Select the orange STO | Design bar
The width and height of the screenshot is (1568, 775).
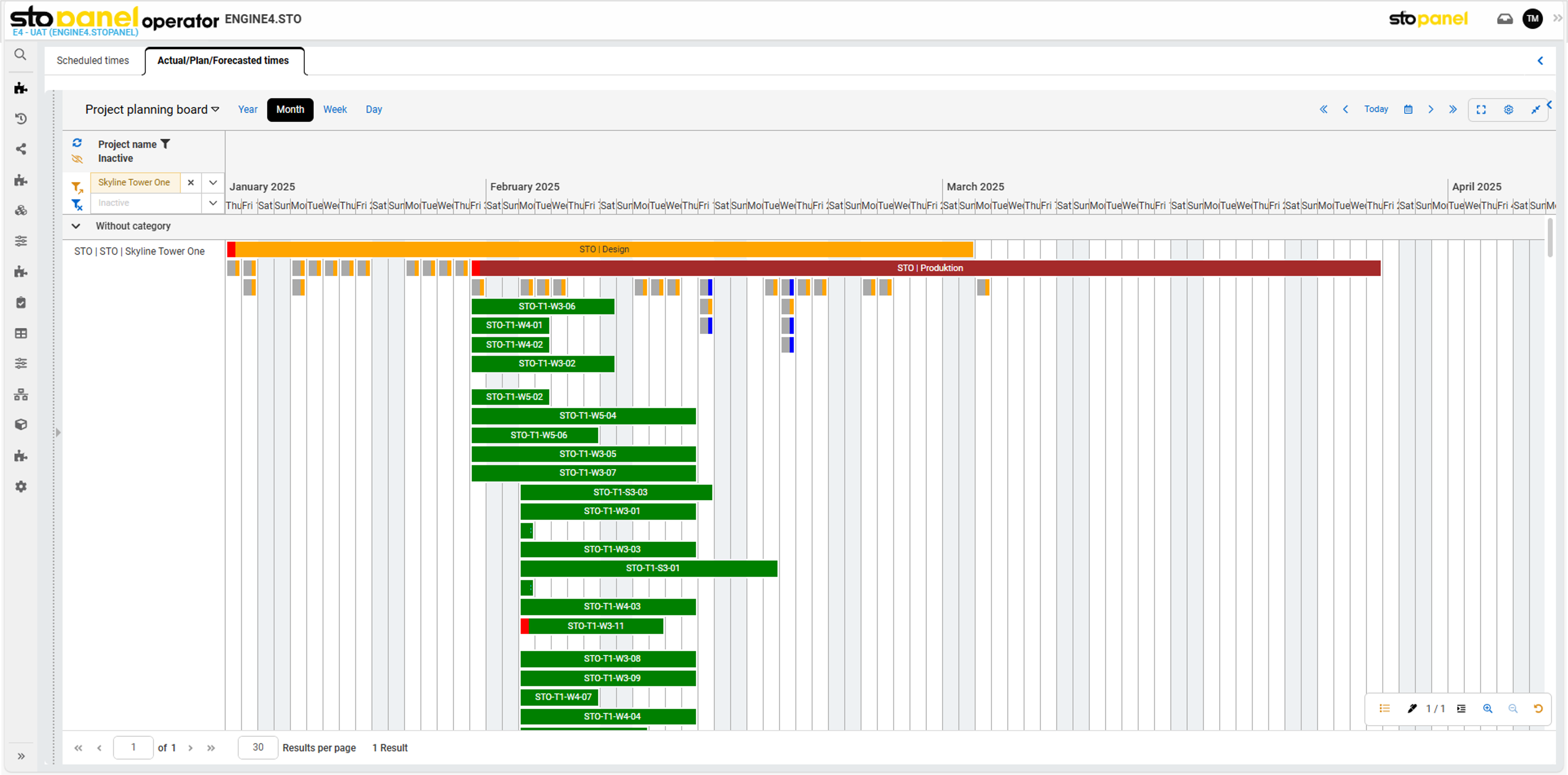[600, 249]
